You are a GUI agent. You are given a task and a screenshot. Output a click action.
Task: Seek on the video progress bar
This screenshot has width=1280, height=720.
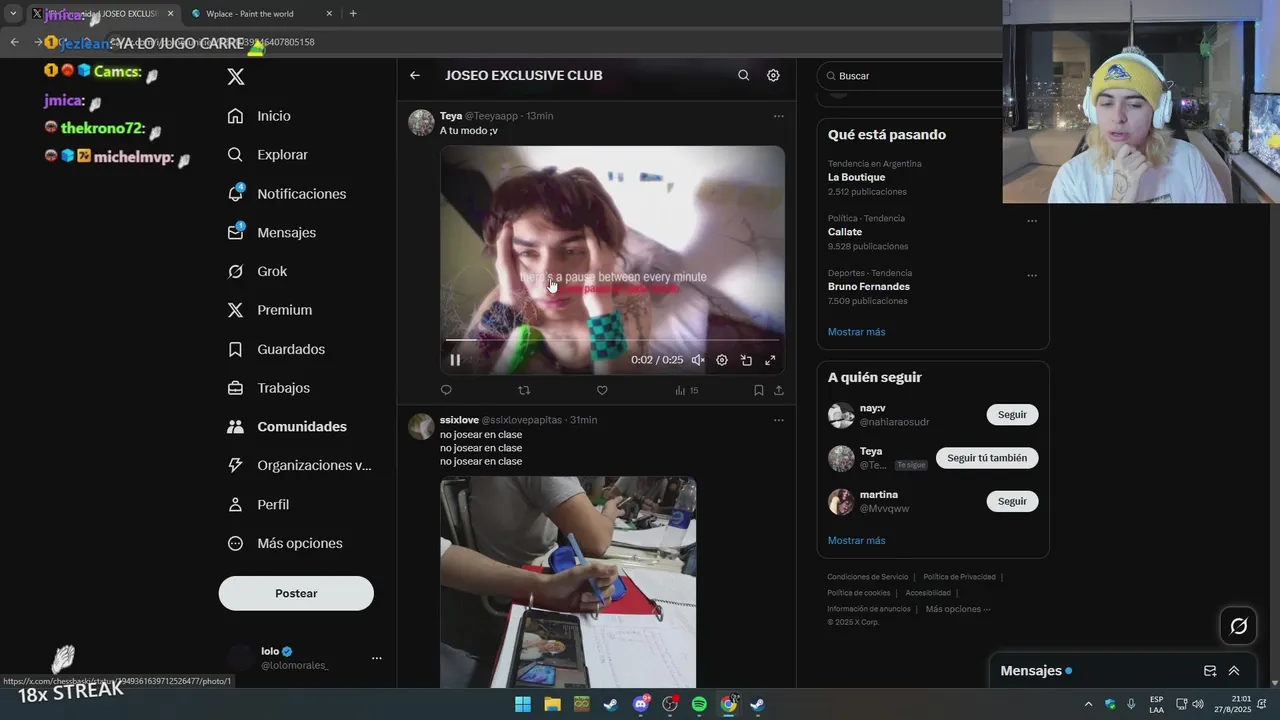pos(612,340)
